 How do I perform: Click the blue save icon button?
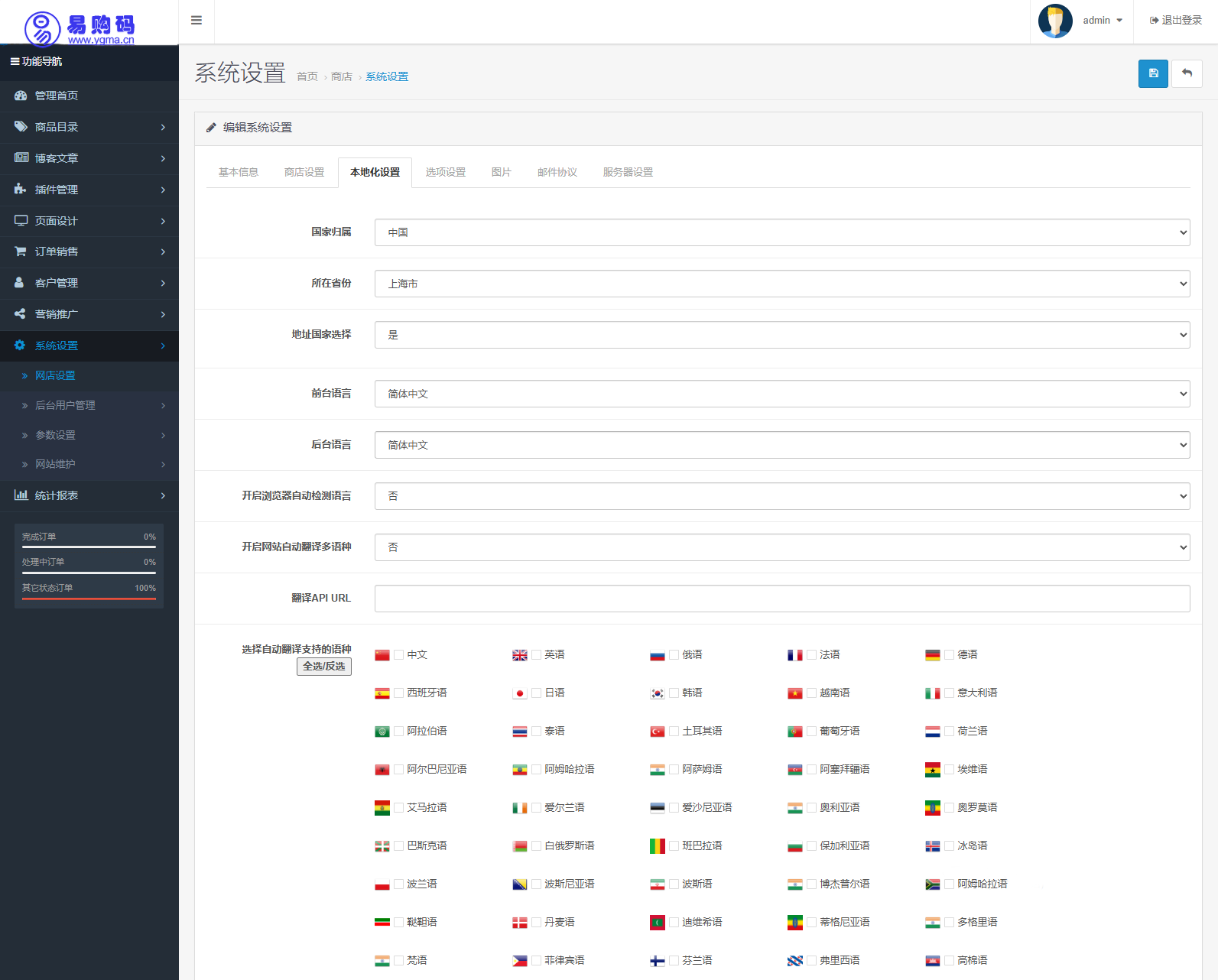coord(1152,73)
